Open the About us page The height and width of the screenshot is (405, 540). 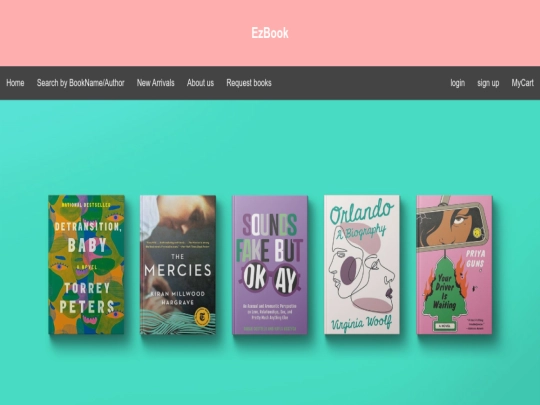point(200,83)
